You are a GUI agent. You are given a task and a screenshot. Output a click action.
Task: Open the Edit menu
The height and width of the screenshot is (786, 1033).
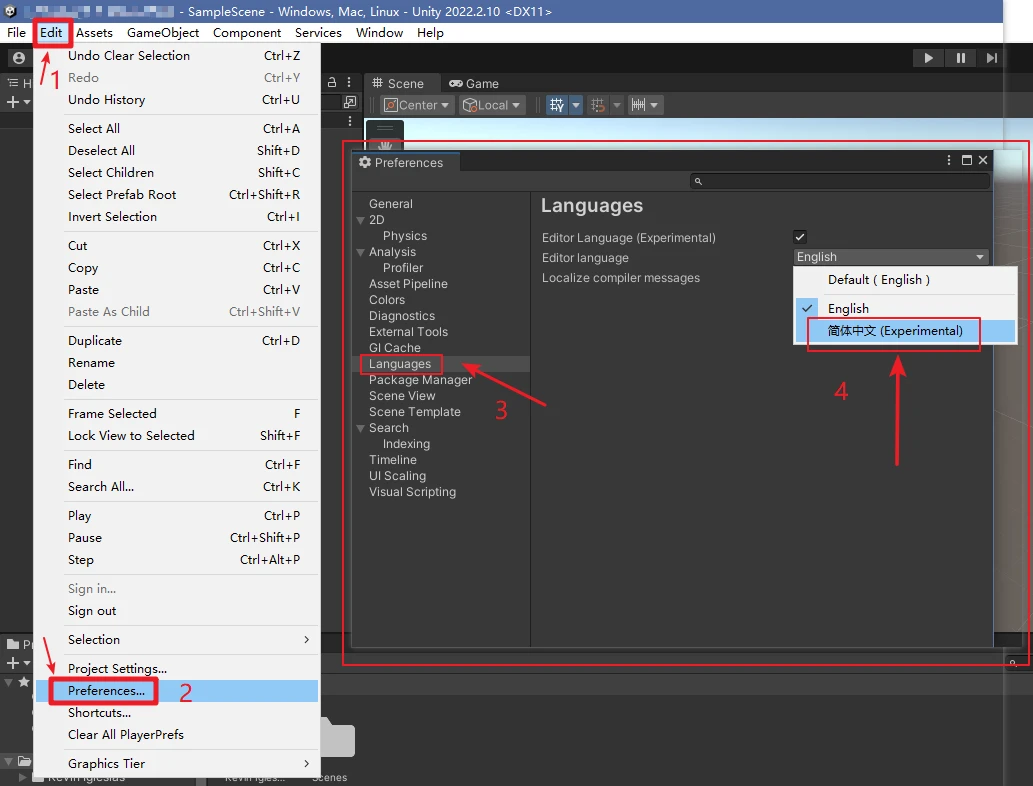point(51,32)
